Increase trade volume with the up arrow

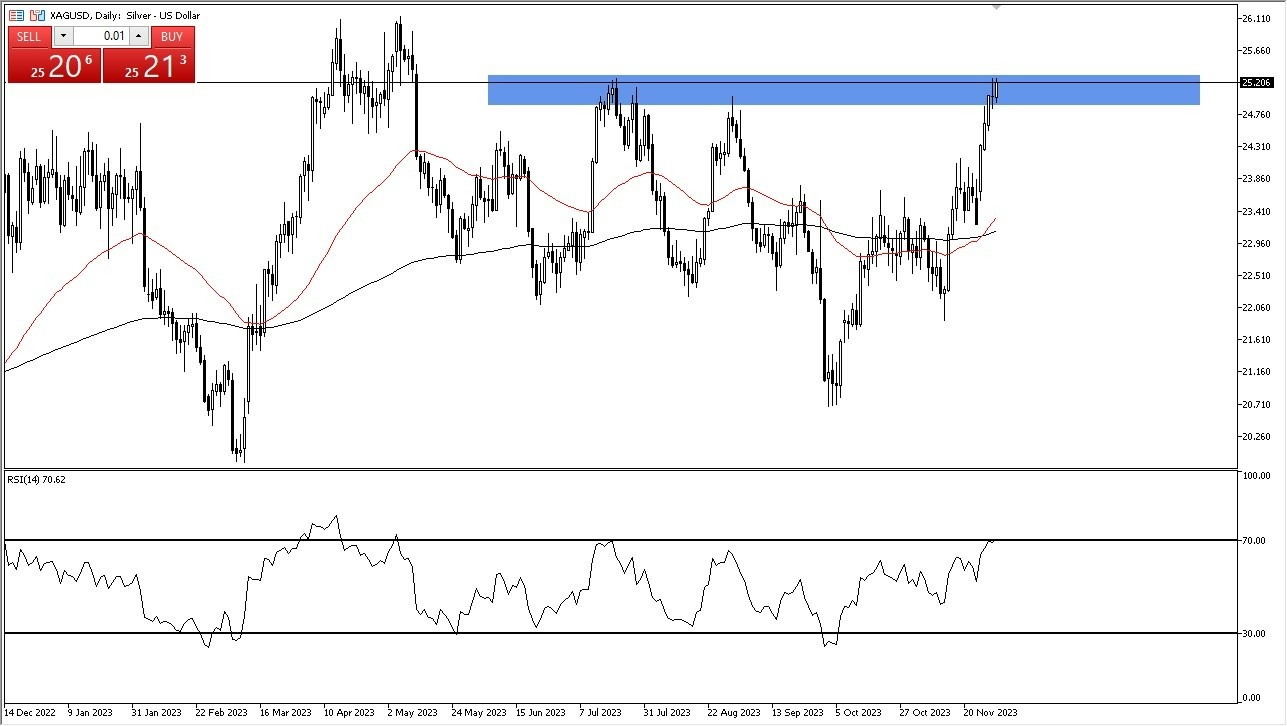click(139, 37)
